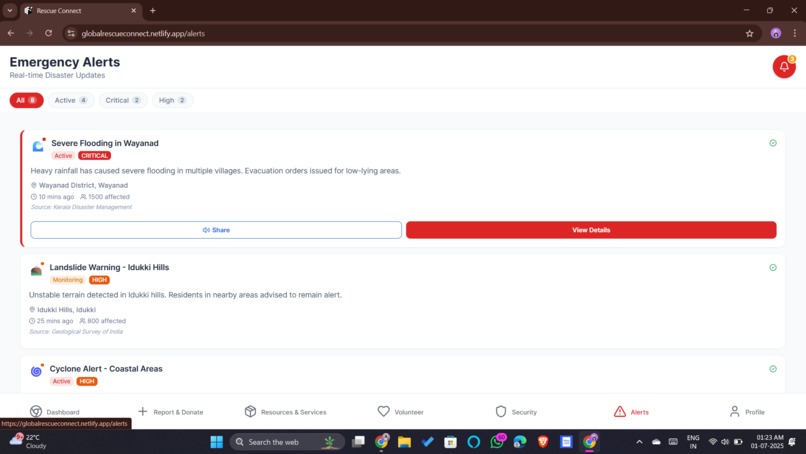Click the green status circle on Landslide Warning alert
806x454 pixels.
tap(773, 267)
